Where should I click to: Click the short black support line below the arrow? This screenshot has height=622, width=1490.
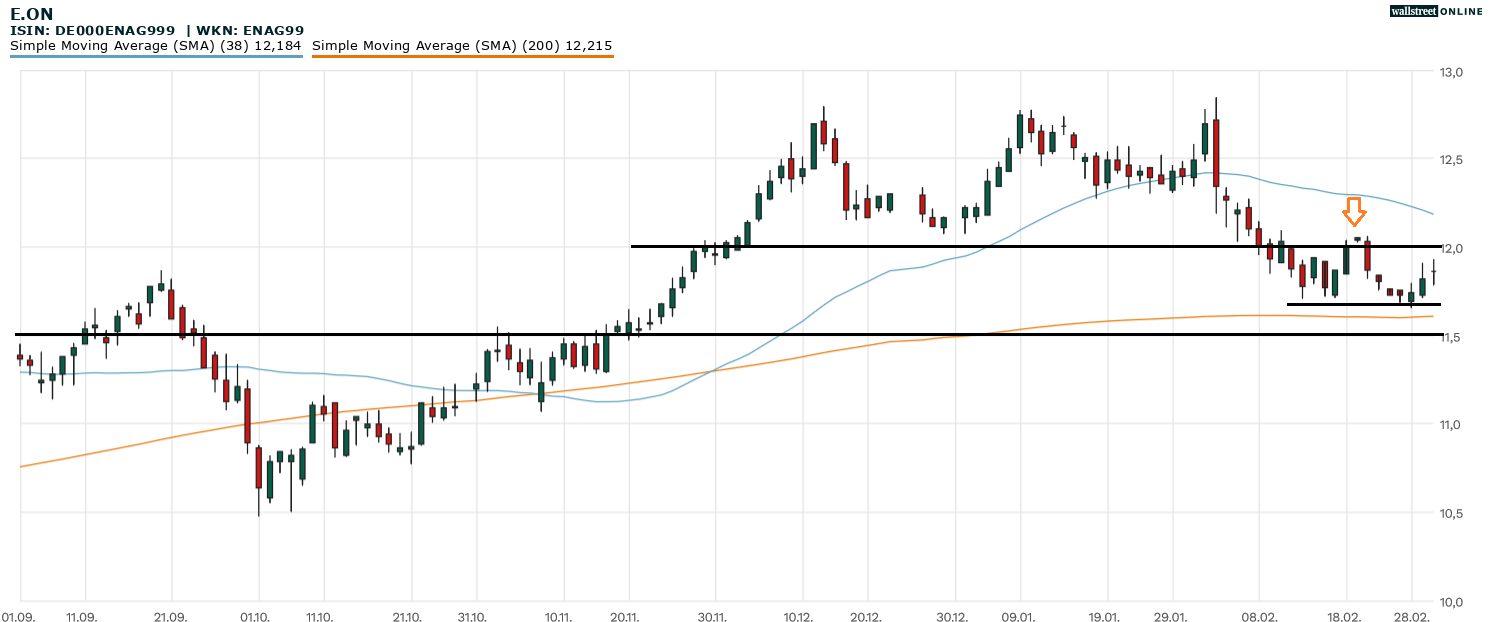1363,304
